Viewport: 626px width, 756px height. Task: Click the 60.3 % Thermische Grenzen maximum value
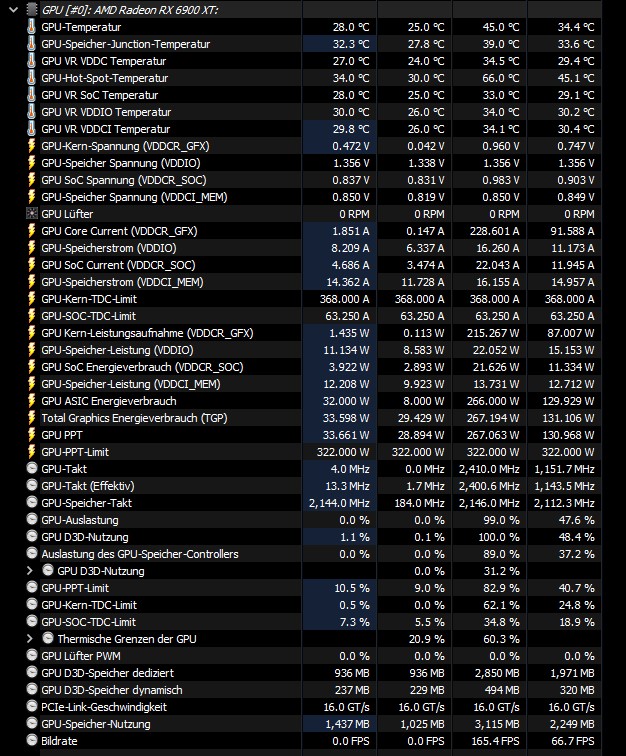pyautogui.click(x=502, y=639)
